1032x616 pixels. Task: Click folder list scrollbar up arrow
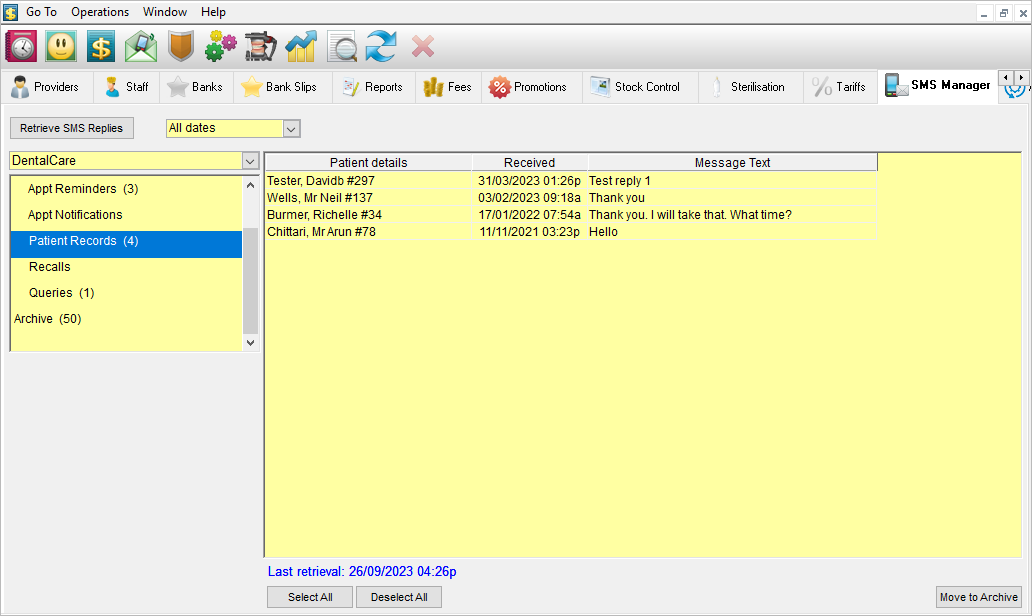pos(250,186)
